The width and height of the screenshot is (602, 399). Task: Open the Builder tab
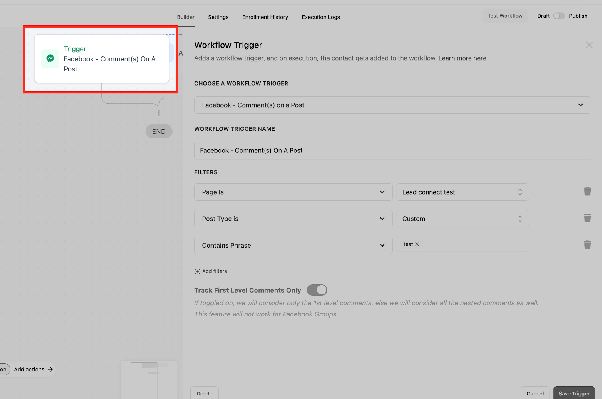point(185,17)
